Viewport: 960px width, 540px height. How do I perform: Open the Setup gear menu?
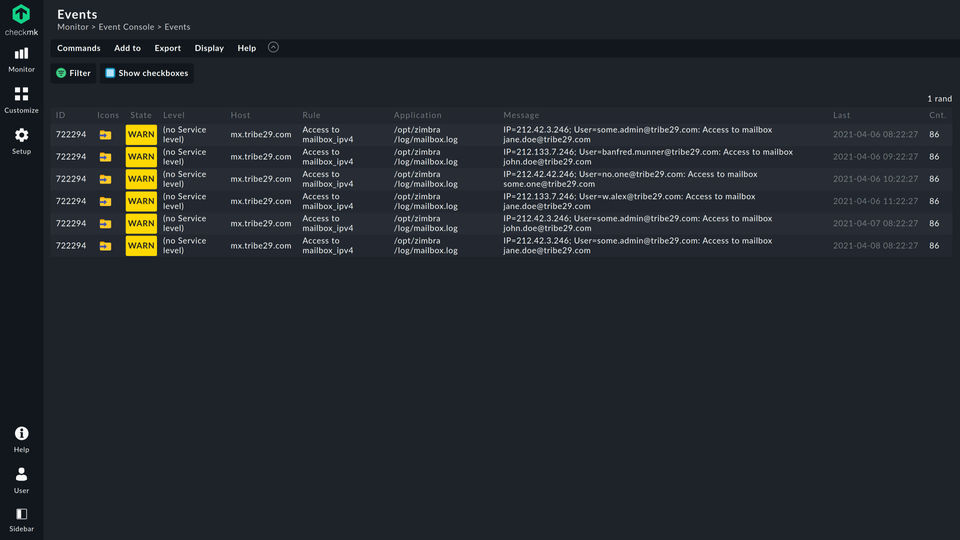point(21,141)
